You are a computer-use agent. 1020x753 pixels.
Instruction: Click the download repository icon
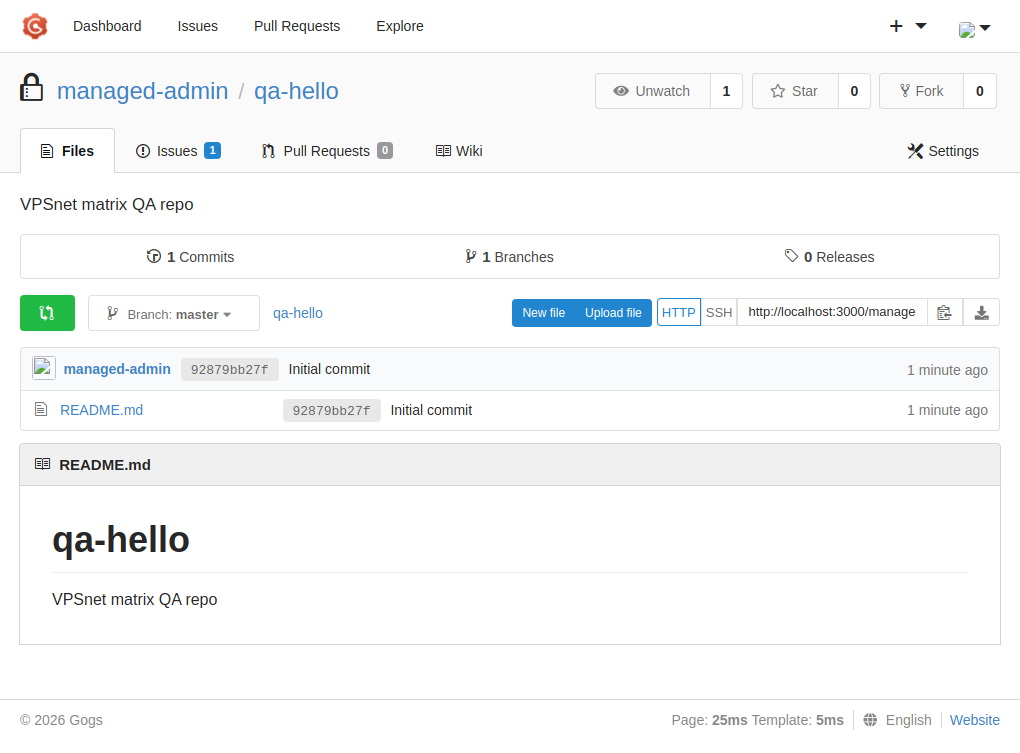pyautogui.click(x=982, y=313)
